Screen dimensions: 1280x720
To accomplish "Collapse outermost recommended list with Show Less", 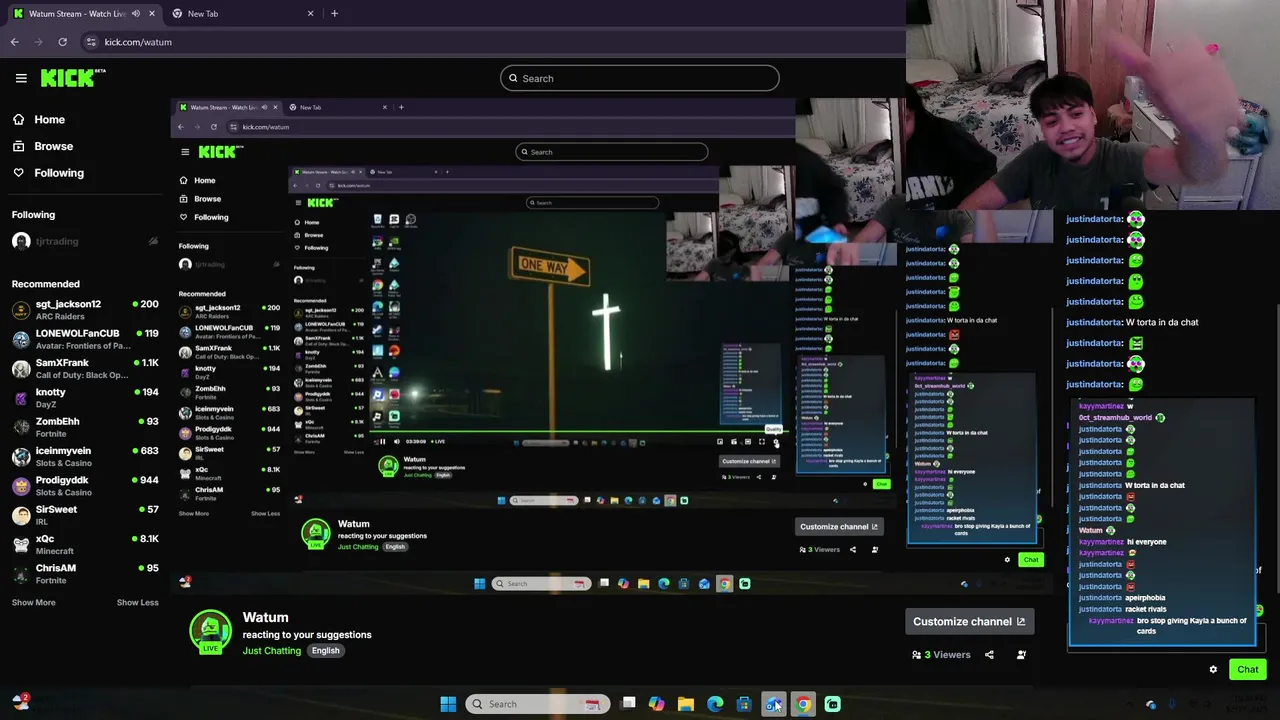I will coord(137,602).
